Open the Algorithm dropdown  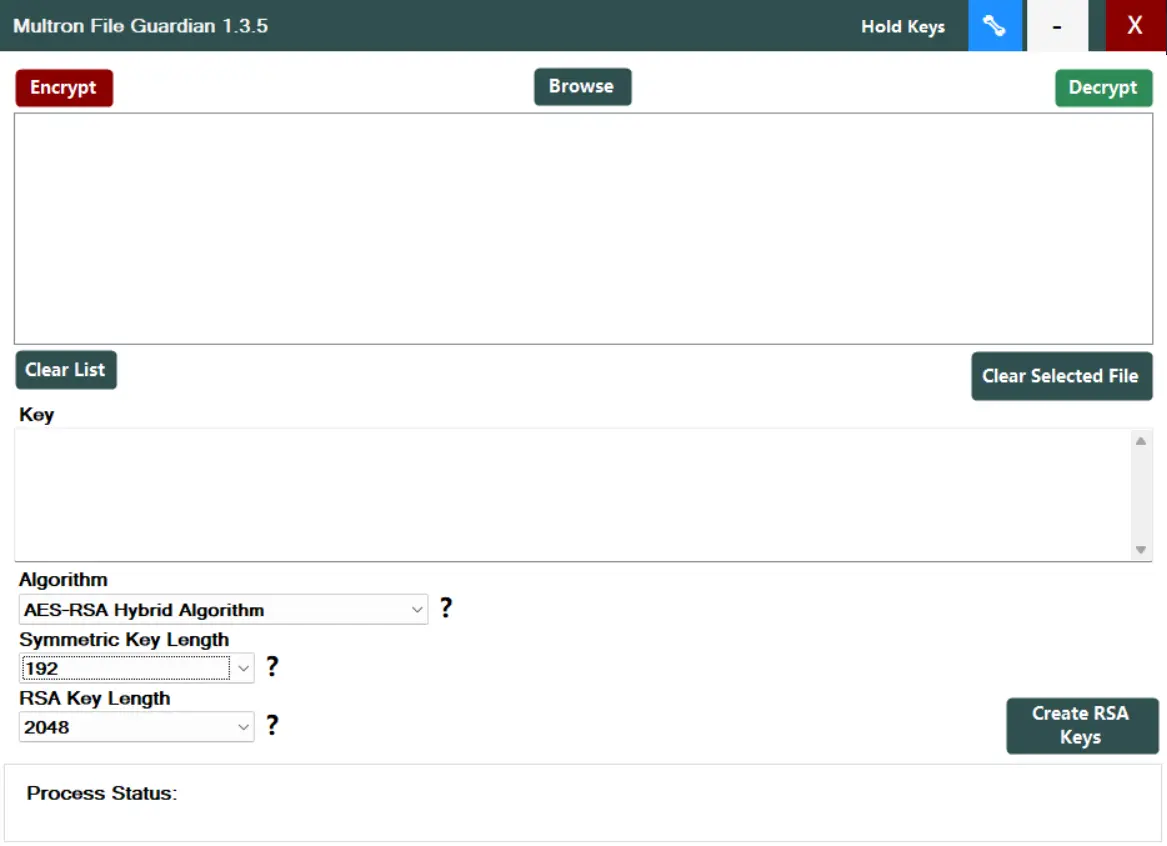[223, 609]
